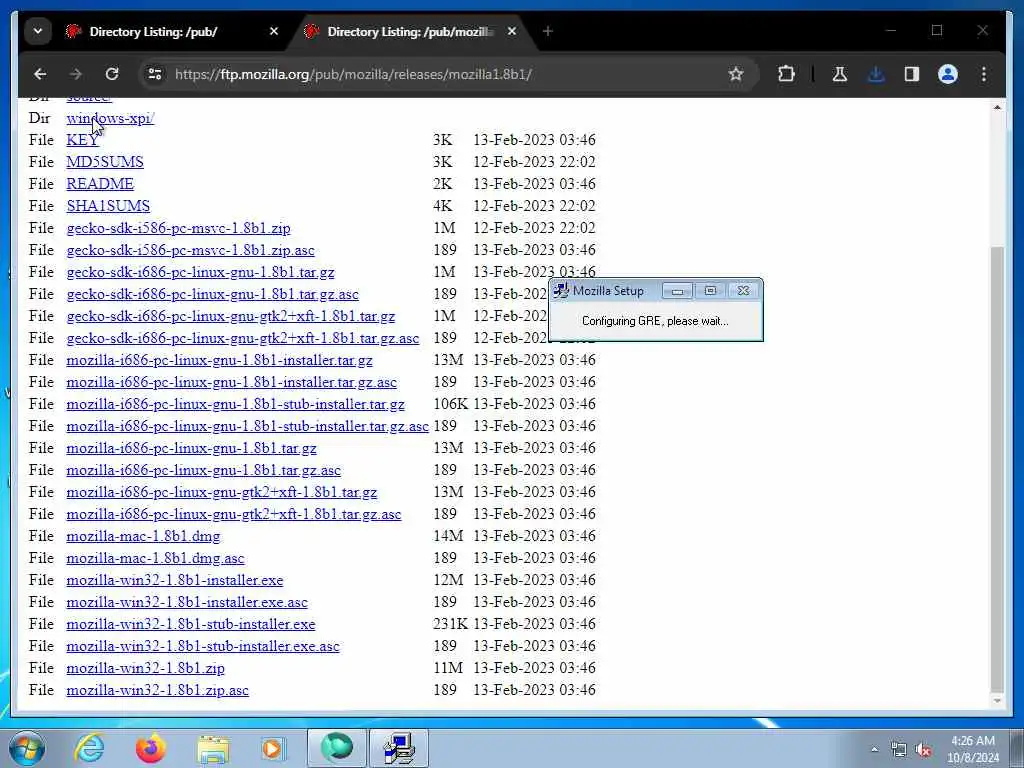Select the /pub/mozilla releases tab
Screen dimensions: 1024x768
click(x=411, y=31)
